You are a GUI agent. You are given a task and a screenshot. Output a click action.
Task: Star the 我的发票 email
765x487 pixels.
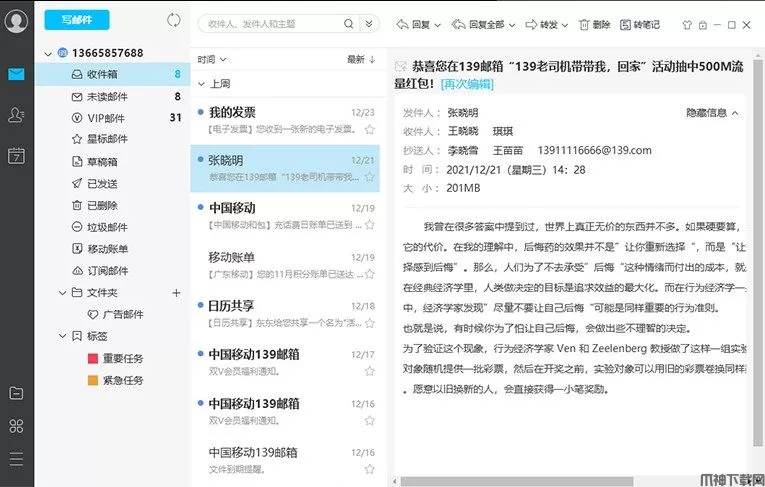[x=369, y=130]
